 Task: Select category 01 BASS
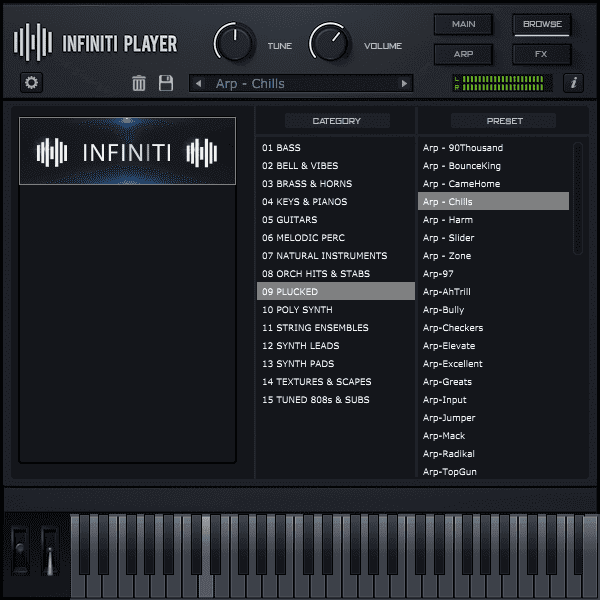point(336,148)
